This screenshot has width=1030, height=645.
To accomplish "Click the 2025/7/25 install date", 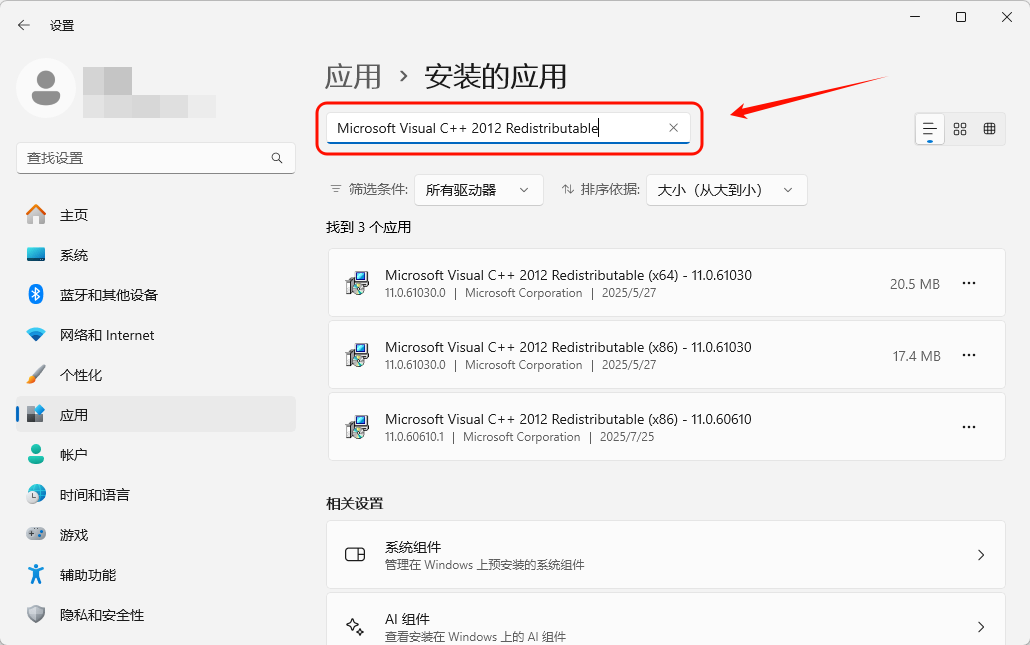I will click(x=627, y=437).
